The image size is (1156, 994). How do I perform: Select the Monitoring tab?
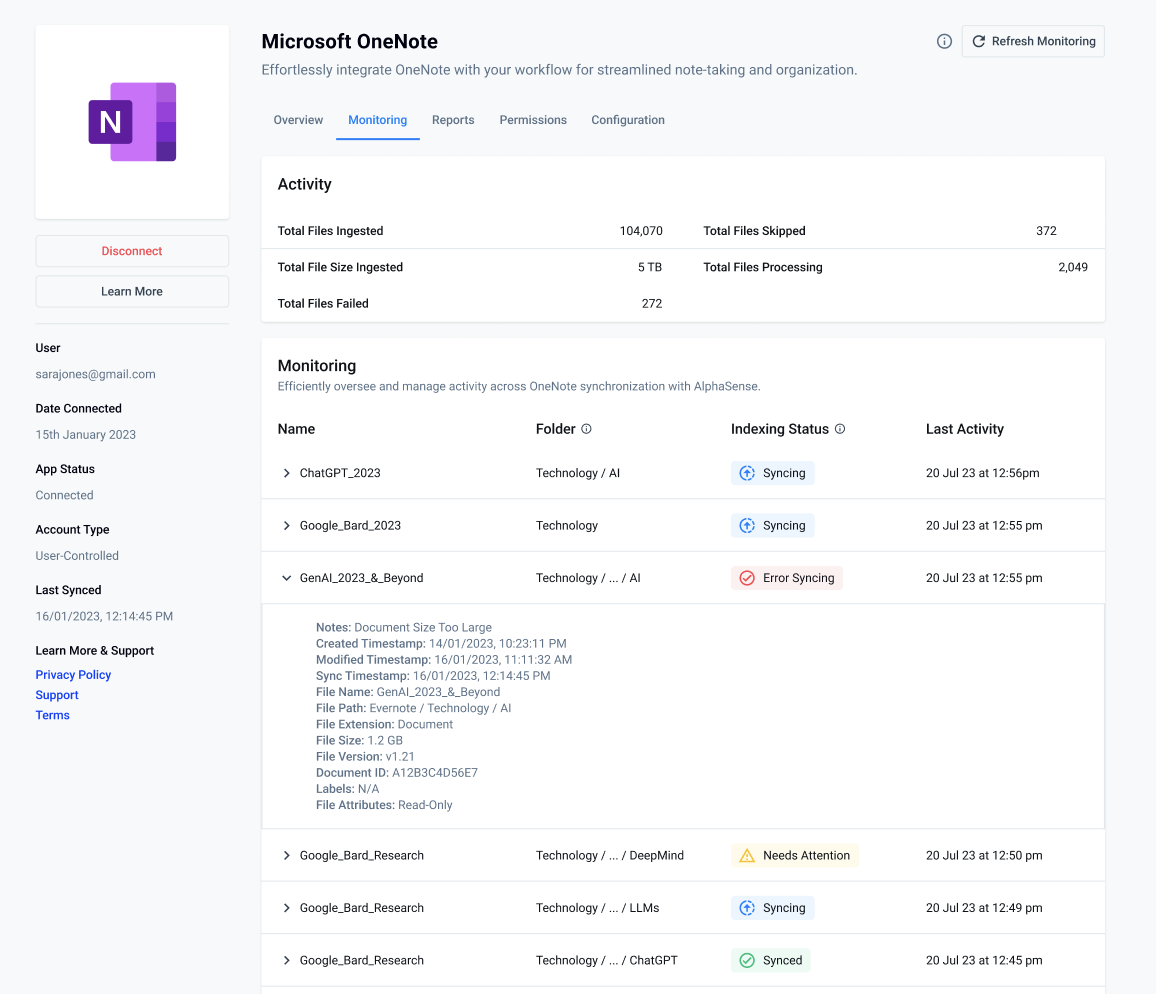(377, 120)
